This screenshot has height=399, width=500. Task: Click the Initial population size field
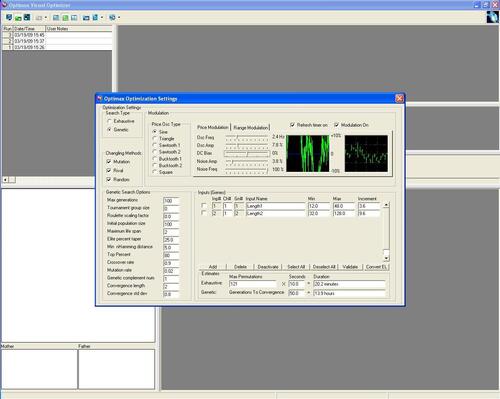click(x=171, y=224)
